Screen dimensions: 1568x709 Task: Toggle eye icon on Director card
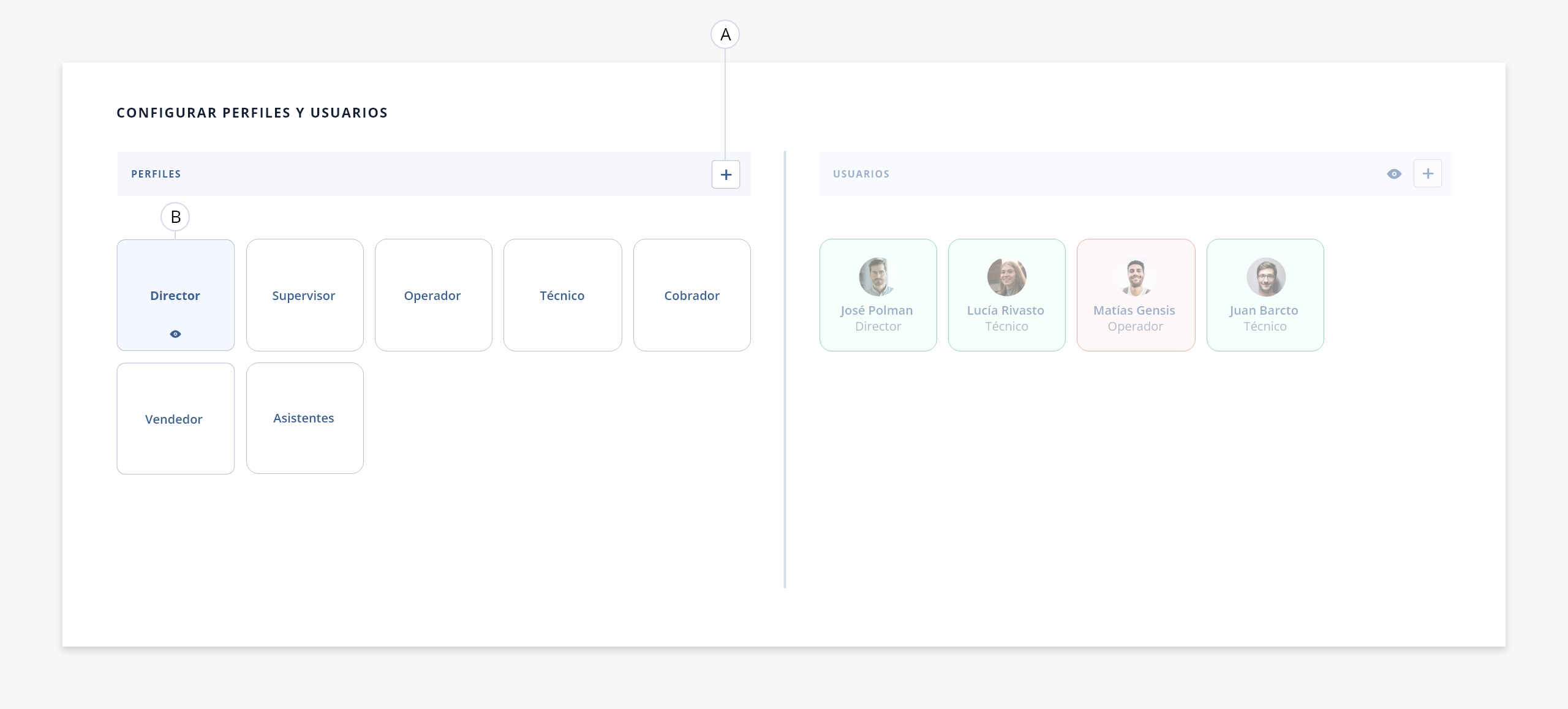tap(175, 334)
